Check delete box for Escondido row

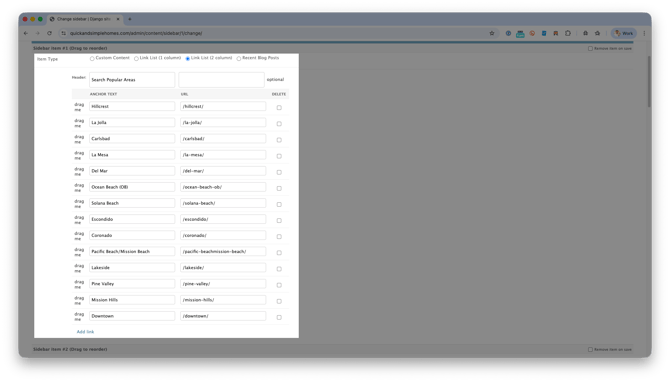[279, 220]
